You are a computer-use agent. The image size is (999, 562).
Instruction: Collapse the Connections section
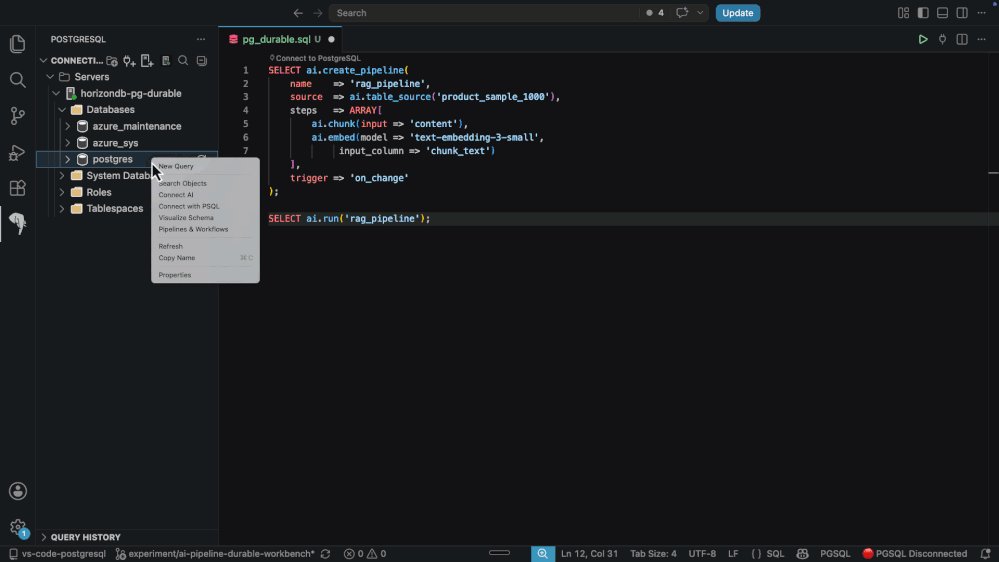coord(43,61)
